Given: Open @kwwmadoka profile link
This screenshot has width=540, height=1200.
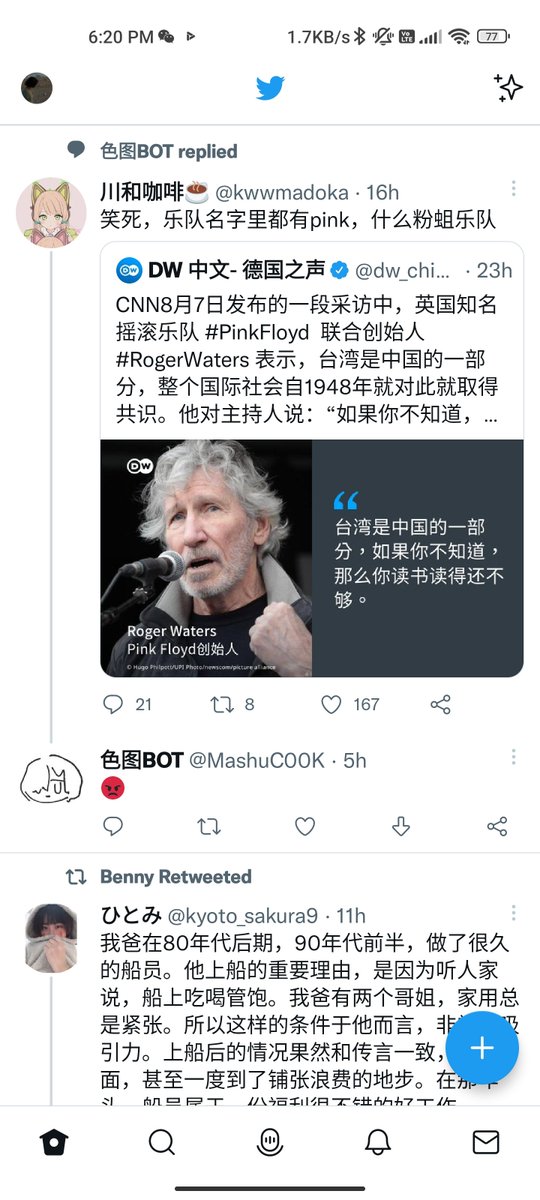Looking at the screenshot, I should [282, 192].
